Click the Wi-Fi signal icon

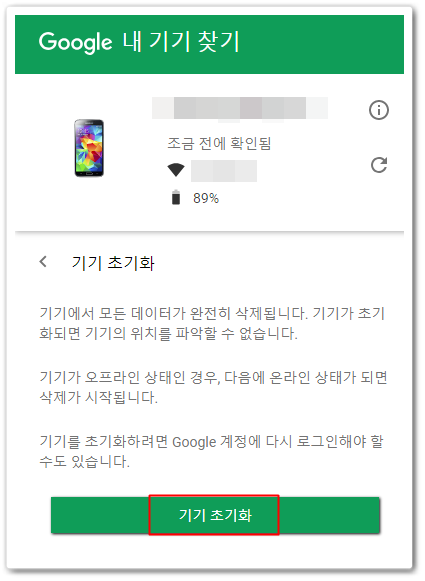(176, 170)
